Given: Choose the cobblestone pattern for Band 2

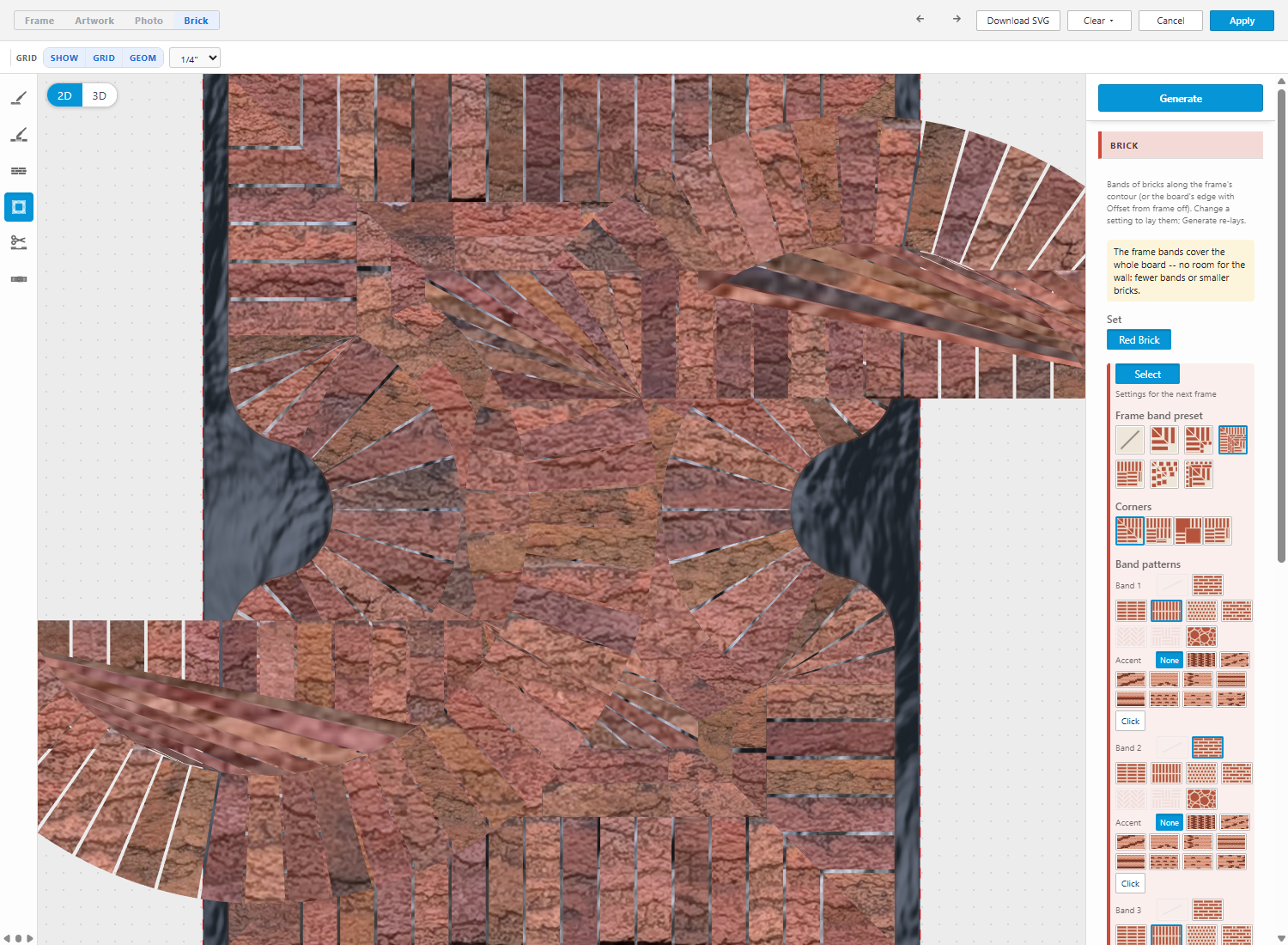Looking at the screenshot, I should (x=1201, y=799).
